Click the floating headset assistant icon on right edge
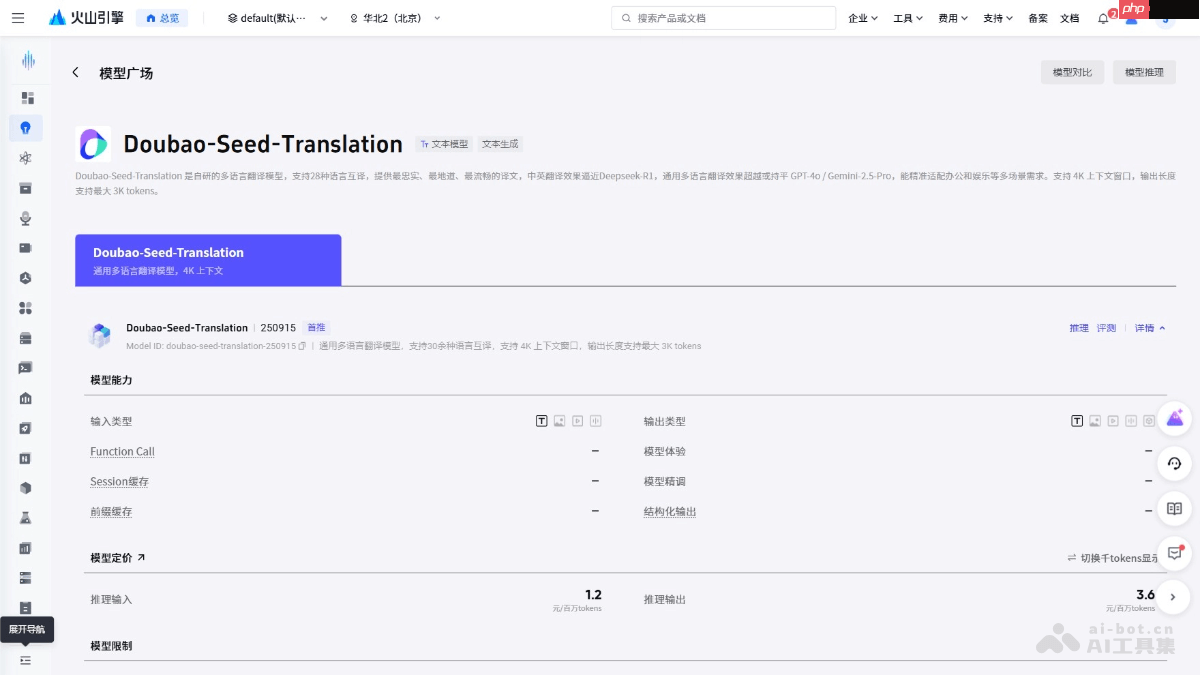Screen dimensions: 1200x675 tap(1174, 464)
